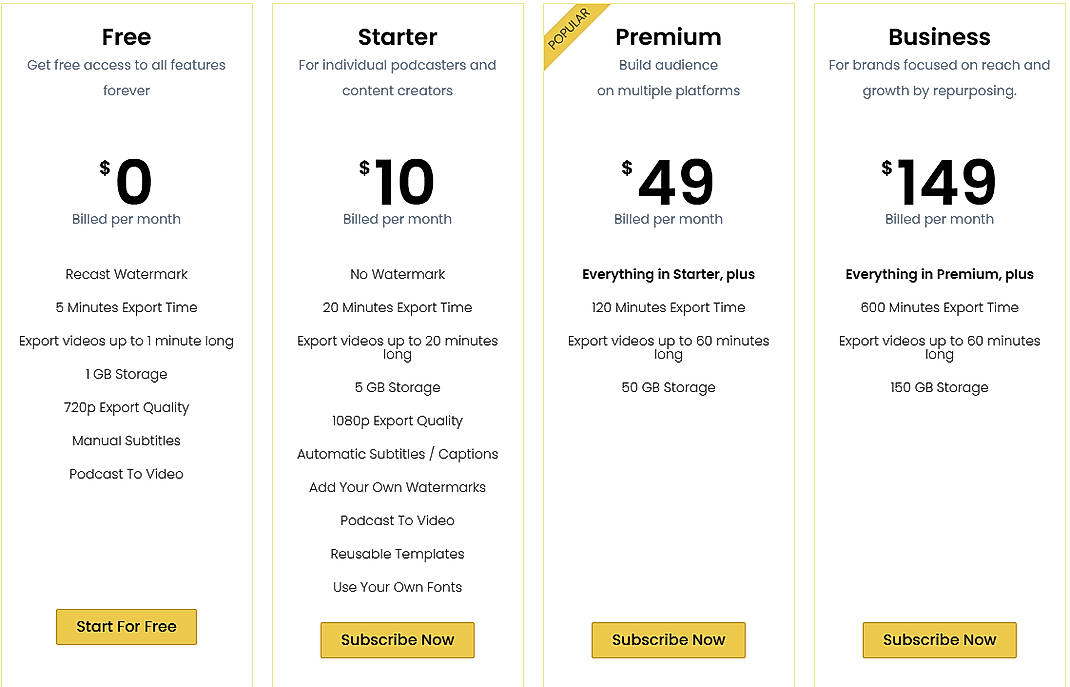The width and height of the screenshot is (1070, 687).
Task: Click the Automatic Subtitles / Captions feature
Action: click(397, 454)
